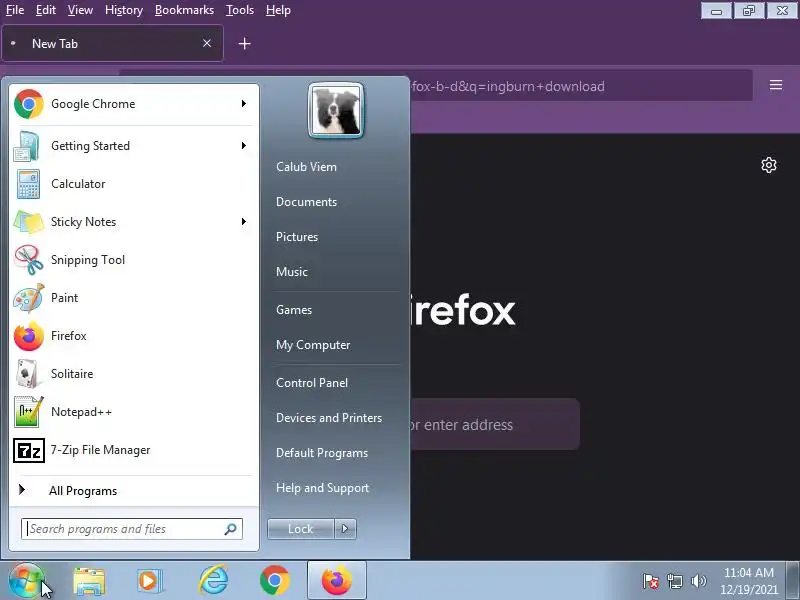Open the network tray icon
800x600 pixels.
(x=675, y=581)
